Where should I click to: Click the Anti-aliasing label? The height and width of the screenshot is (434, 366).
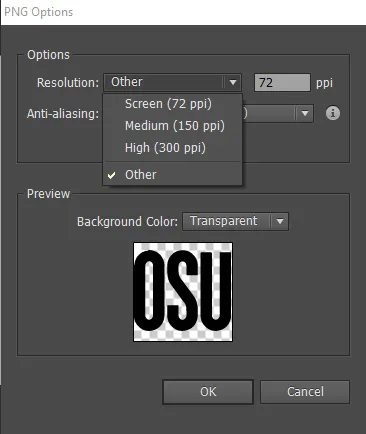tap(63, 114)
